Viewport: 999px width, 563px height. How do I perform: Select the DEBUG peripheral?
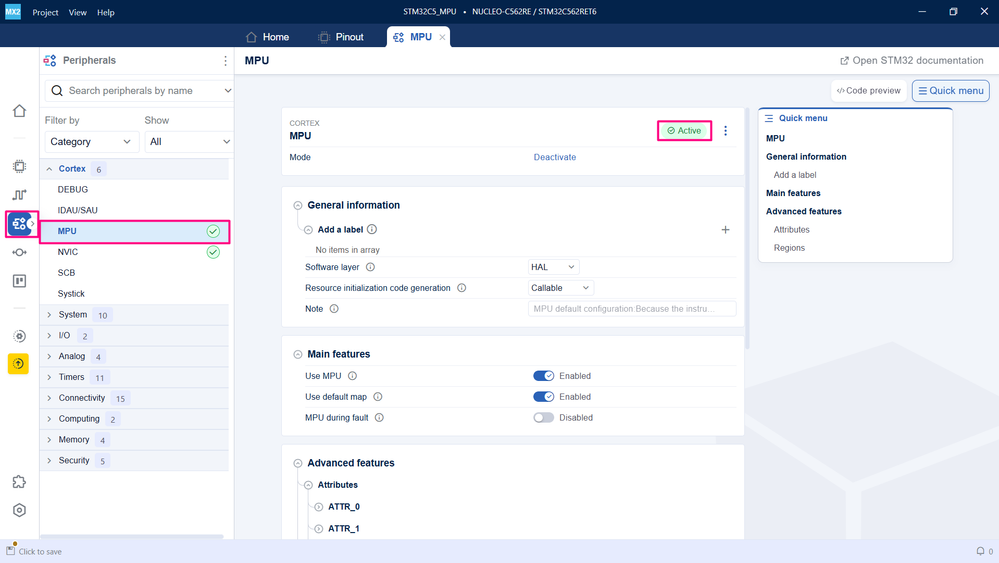coord(134,190)
